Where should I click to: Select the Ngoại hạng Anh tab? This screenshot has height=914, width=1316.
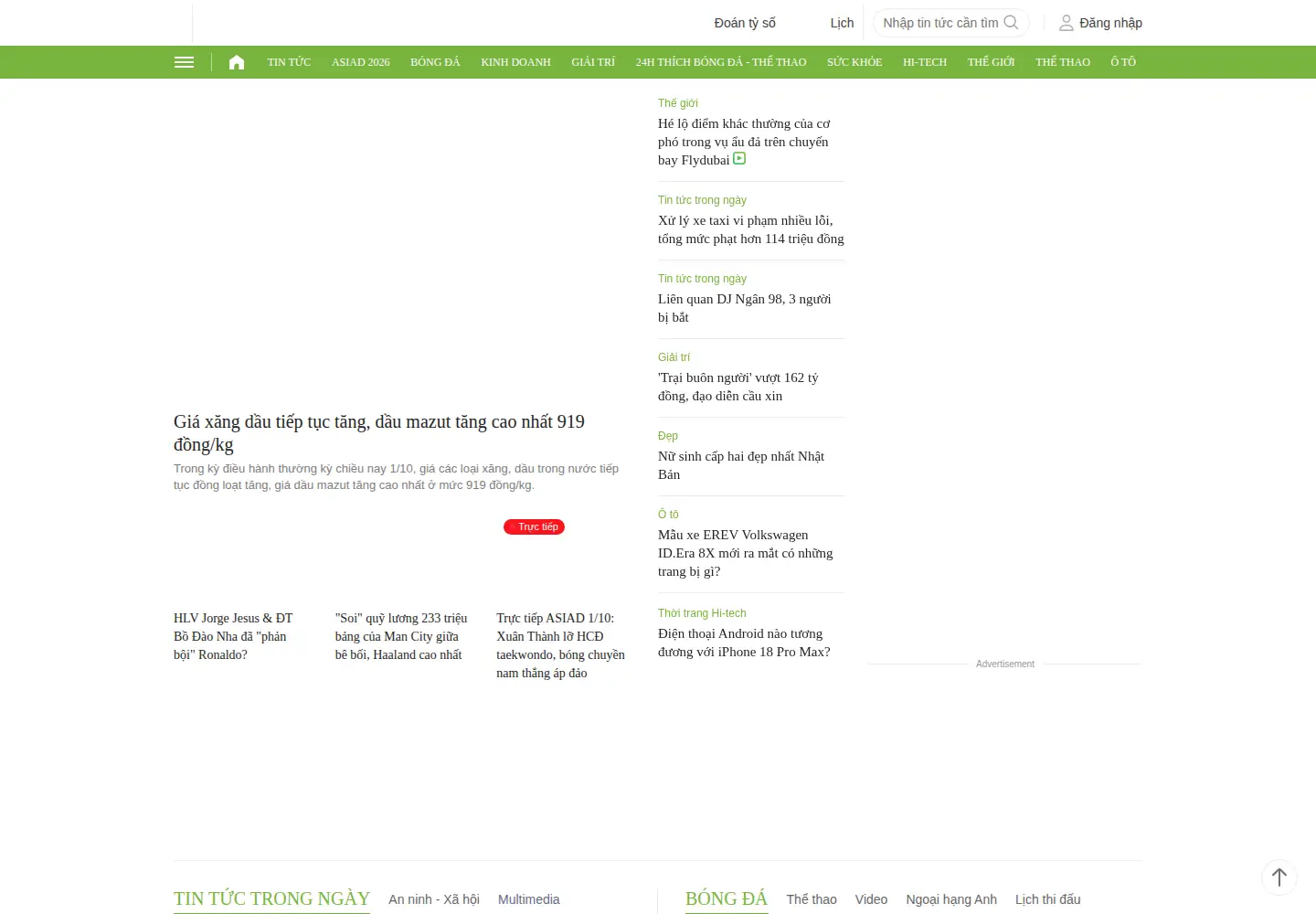(951, 899)
